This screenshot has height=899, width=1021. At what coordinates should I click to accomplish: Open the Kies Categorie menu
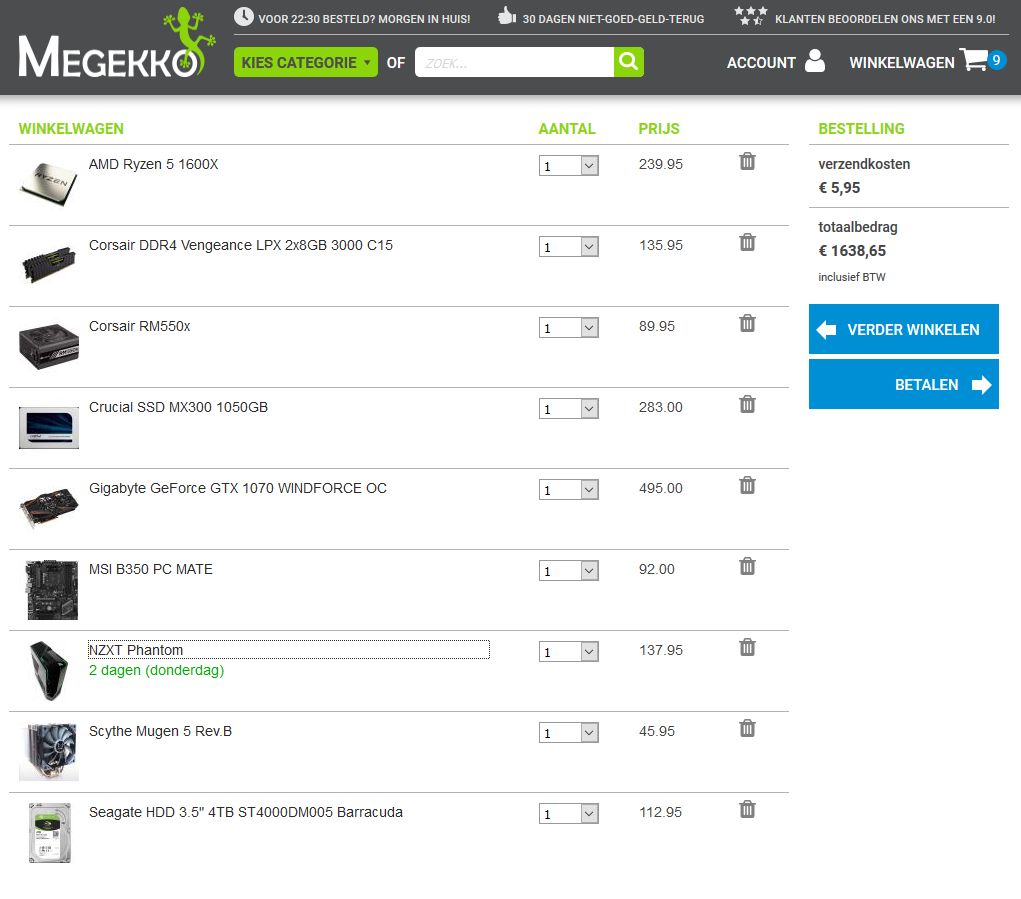pos(305,62)
